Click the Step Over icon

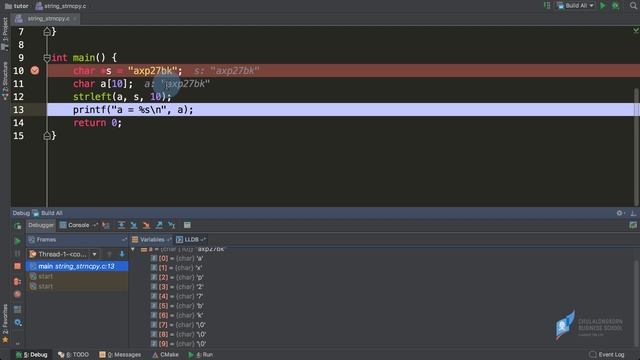[x=121, y=225]
